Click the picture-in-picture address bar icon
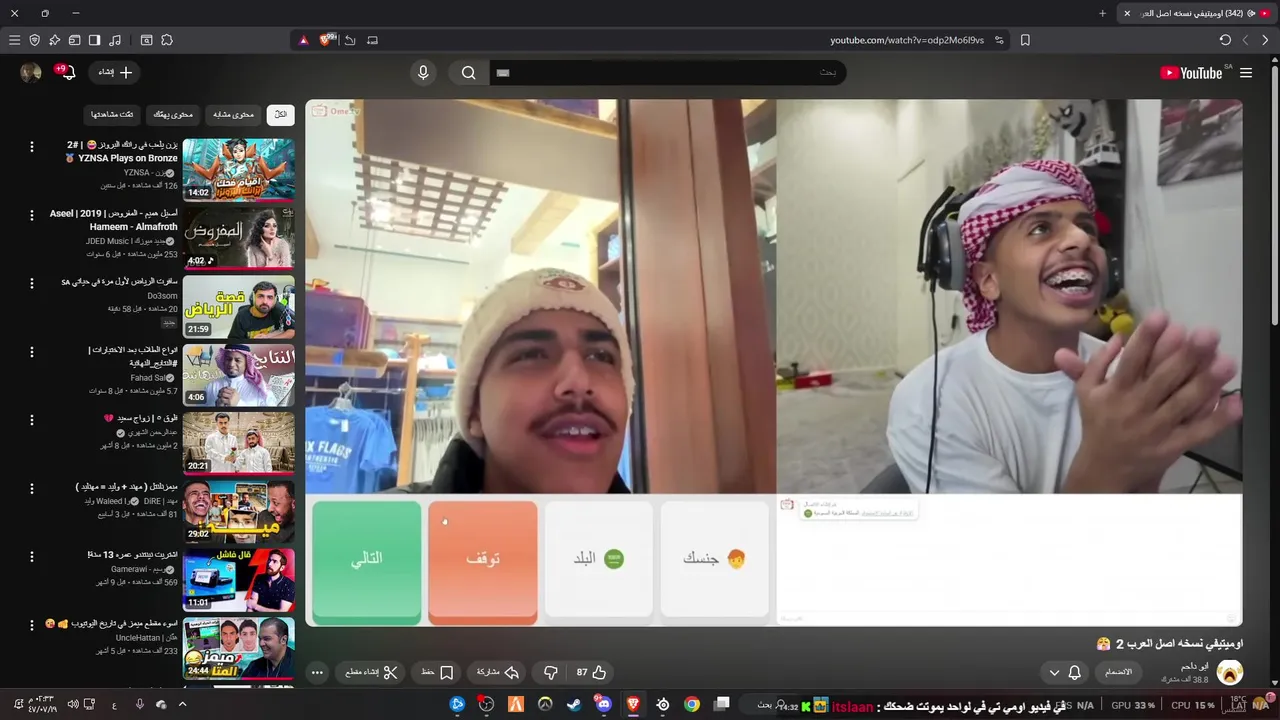The width and height of the screenshot is (1280, 720). pos(372,40)
